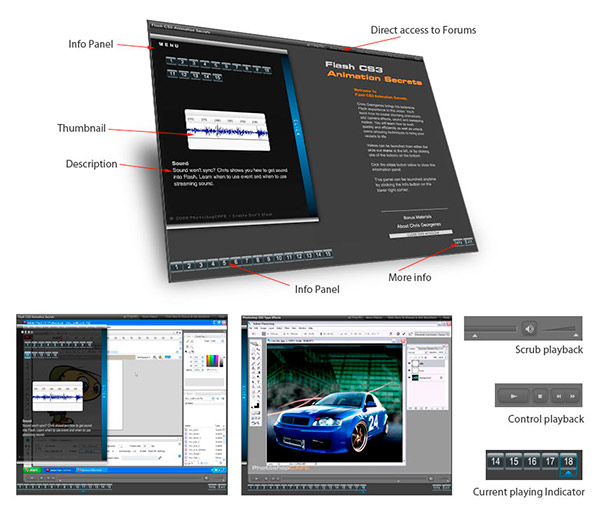
Task: Click lesson 1 in the MENU slide-out panel
Action: tap(171, 60)
